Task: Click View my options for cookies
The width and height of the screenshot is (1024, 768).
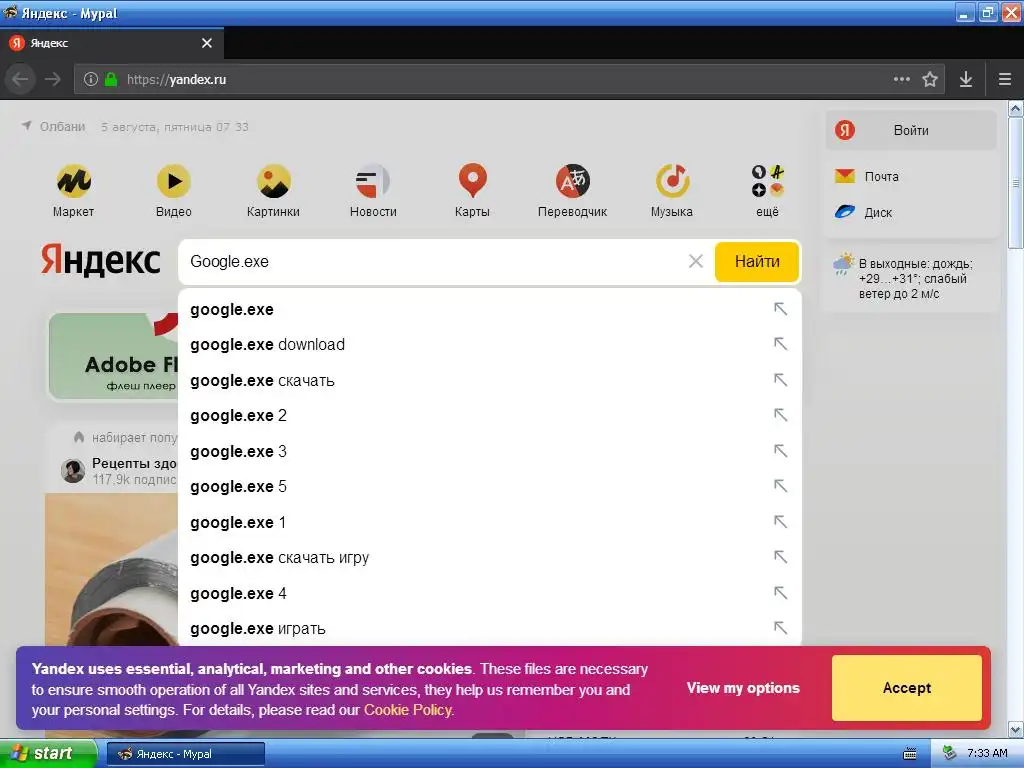Action: tap(743, 688)
